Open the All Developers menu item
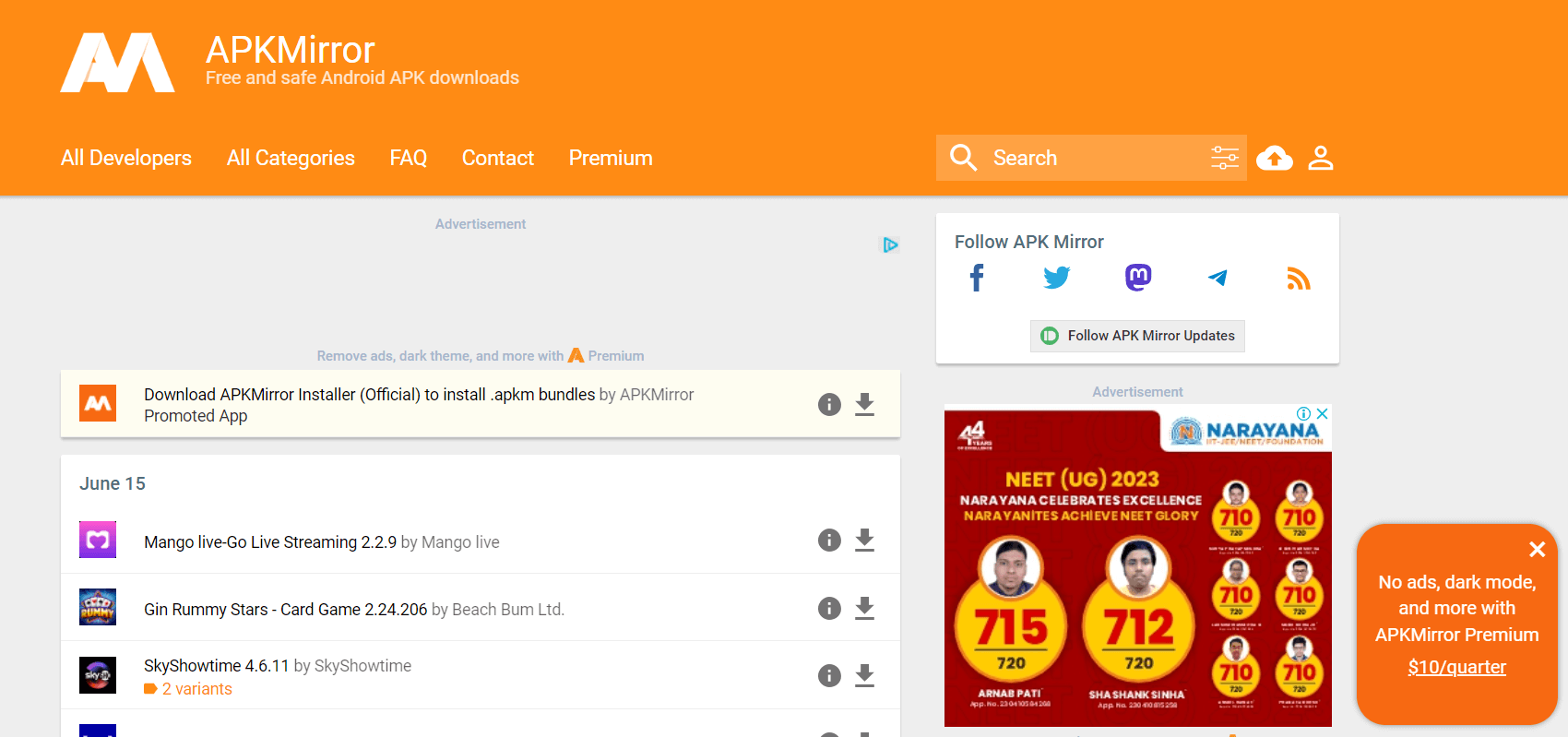Image resolution: width=1568 pixels, height=737 pixels. click(x=126, y=158)
